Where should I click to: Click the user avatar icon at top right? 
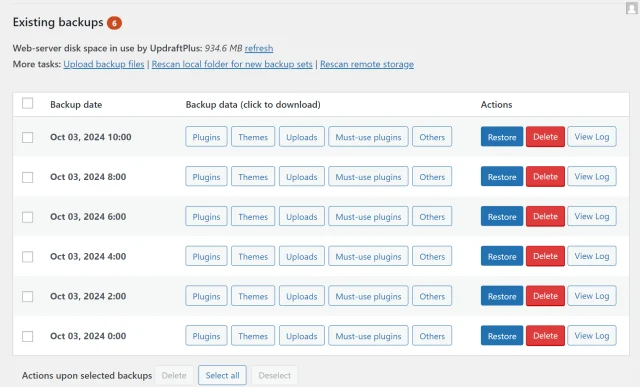point(631,8)
